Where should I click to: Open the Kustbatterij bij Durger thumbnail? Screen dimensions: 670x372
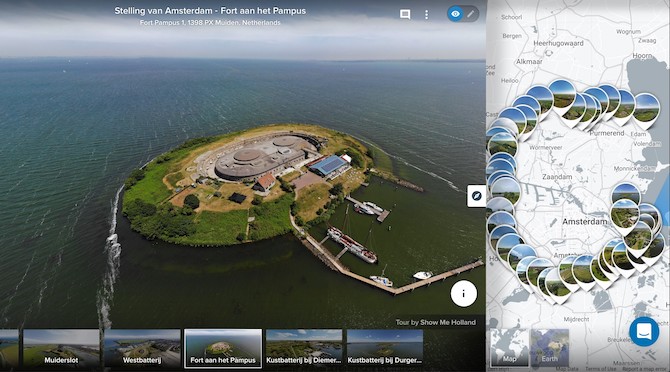pos(385,348)
